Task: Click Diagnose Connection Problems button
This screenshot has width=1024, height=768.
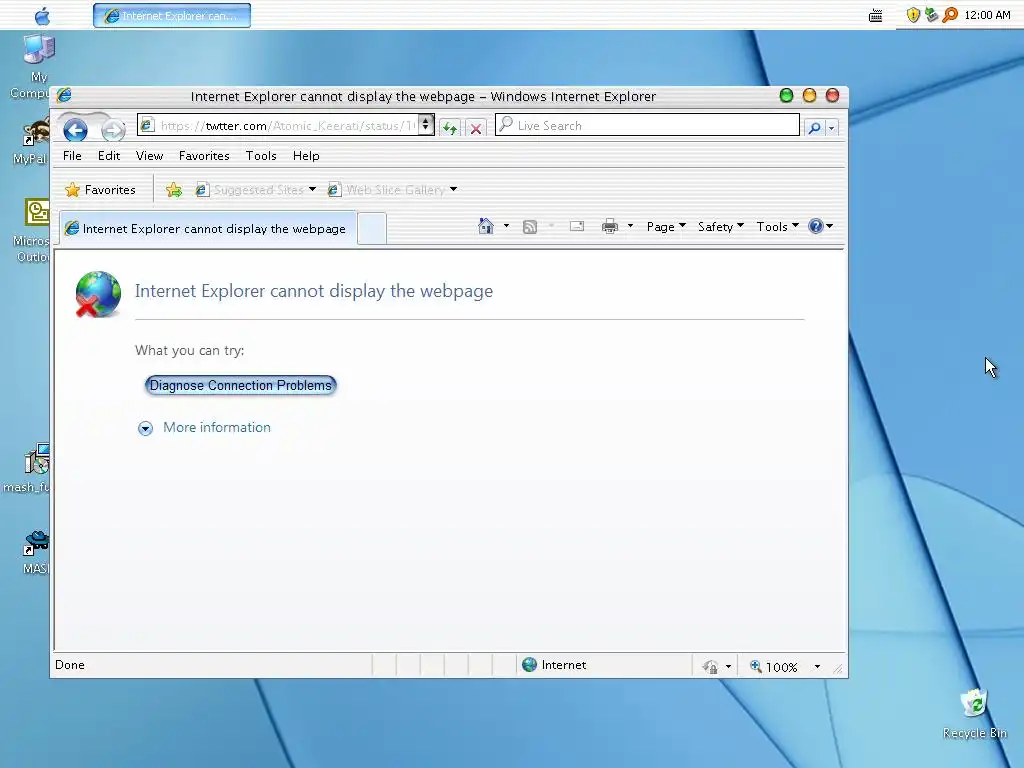Action: point(240,385)
